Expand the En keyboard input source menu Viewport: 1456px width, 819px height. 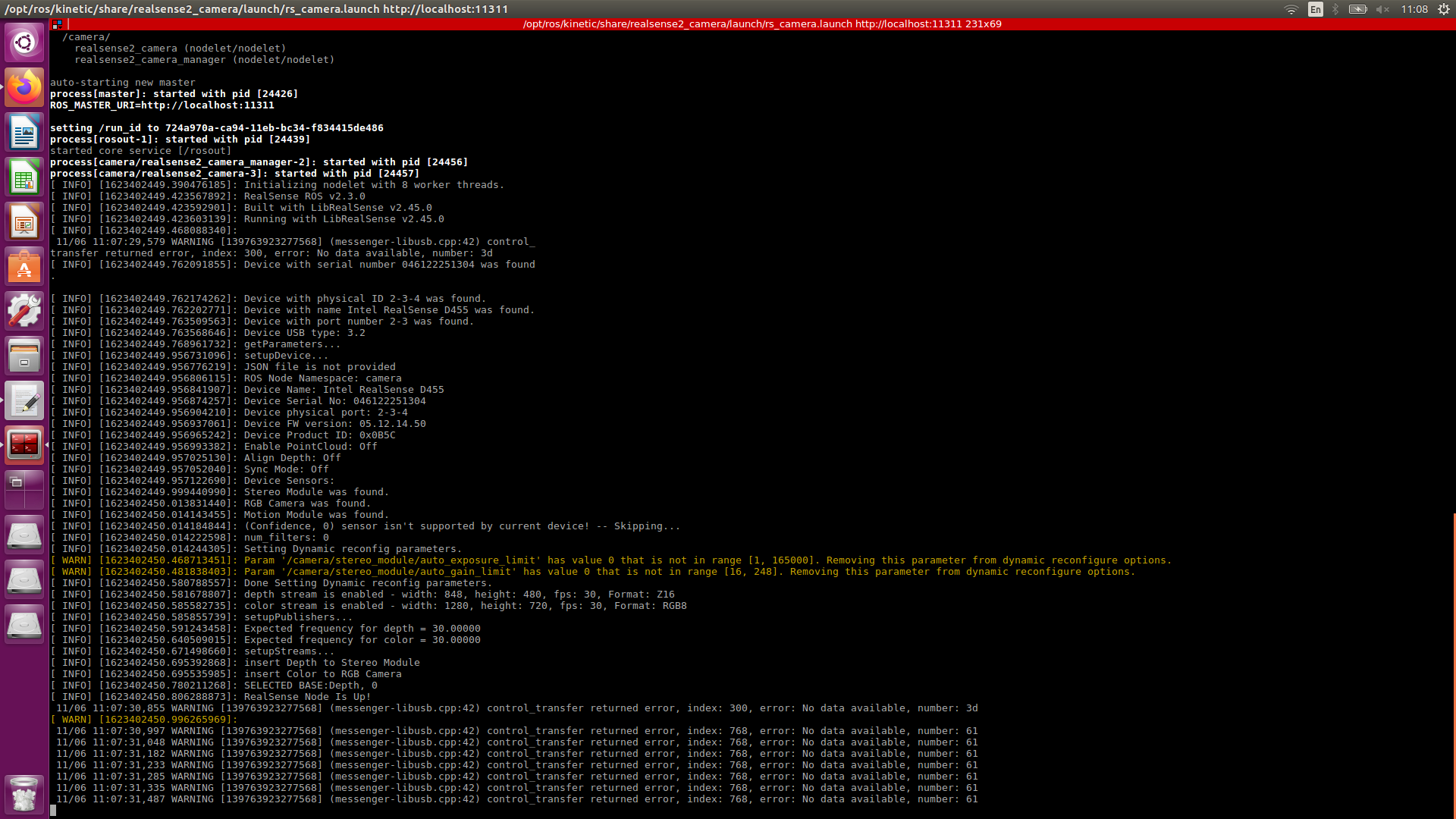[x=1316, y=9]
